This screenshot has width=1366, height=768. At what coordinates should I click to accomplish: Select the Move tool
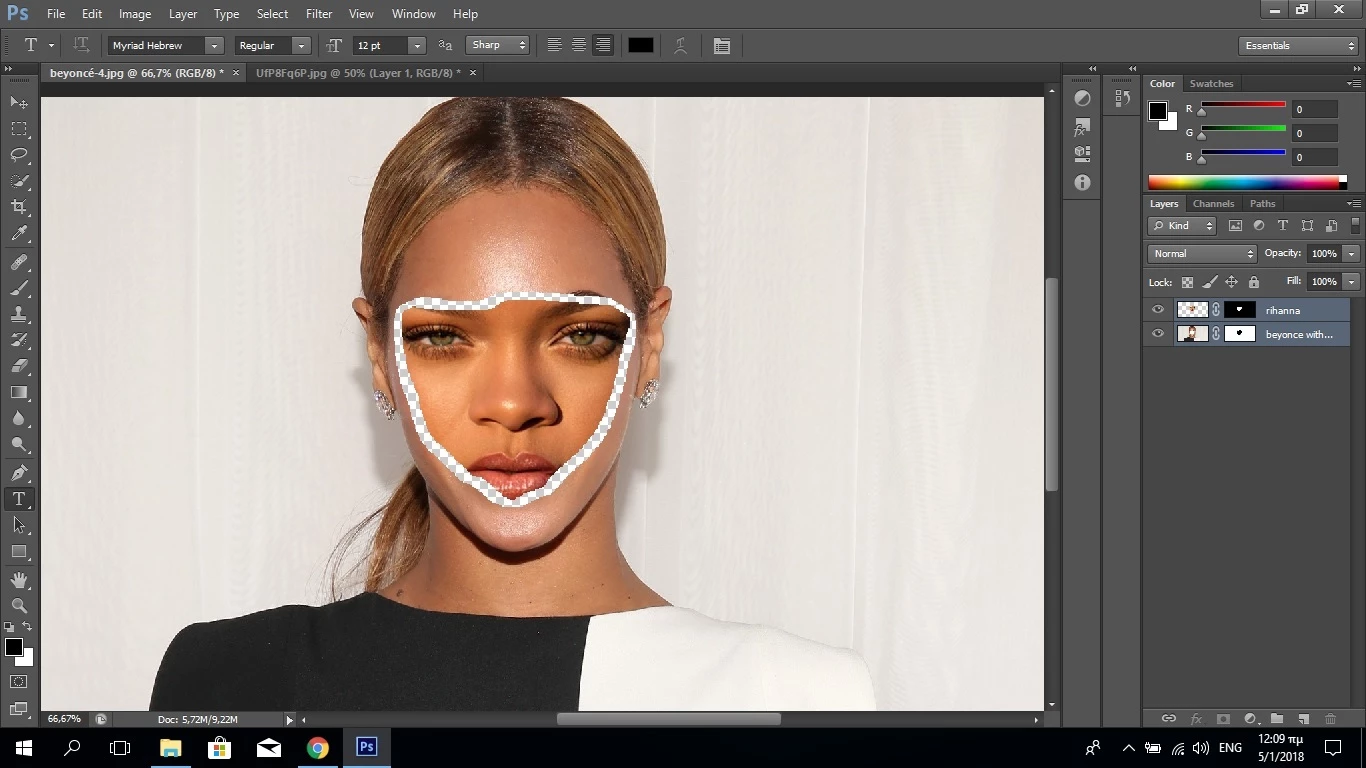click(19, 103)
